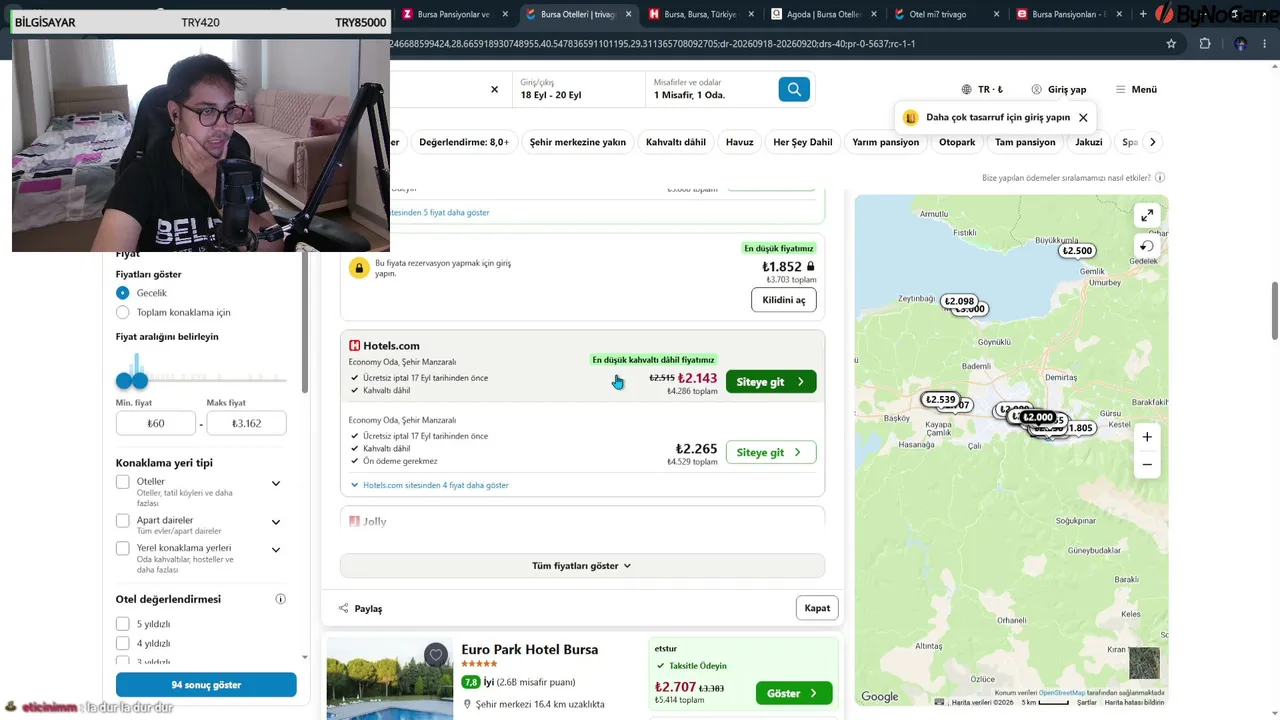Click the Maks fiyat input field

(x=246, y=423)
